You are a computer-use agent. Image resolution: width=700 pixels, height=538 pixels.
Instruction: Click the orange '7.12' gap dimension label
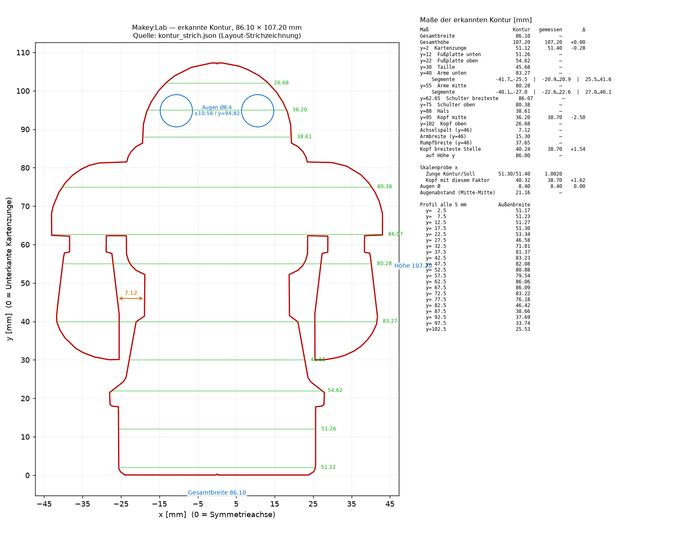[131, 293]
